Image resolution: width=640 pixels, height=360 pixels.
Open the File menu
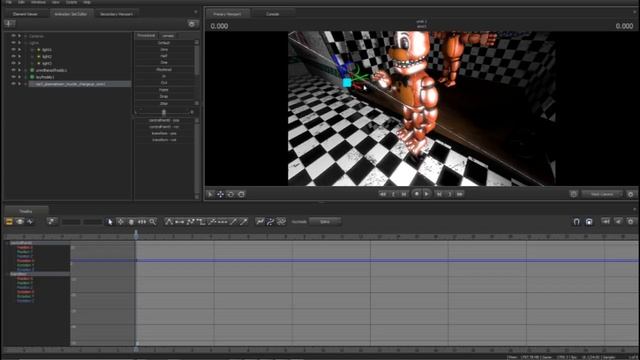pyautogui.click(x=9, y=2)
